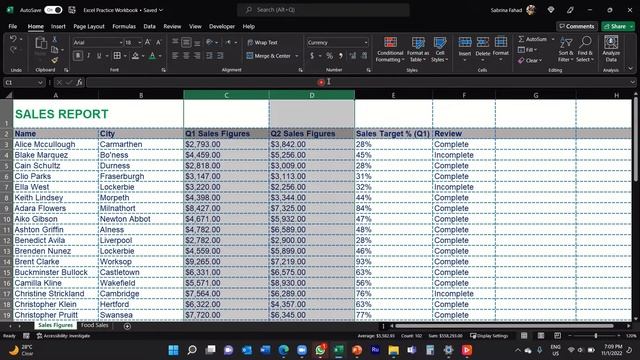
Task: Apply Comma Style format
Action: [340, 56]
